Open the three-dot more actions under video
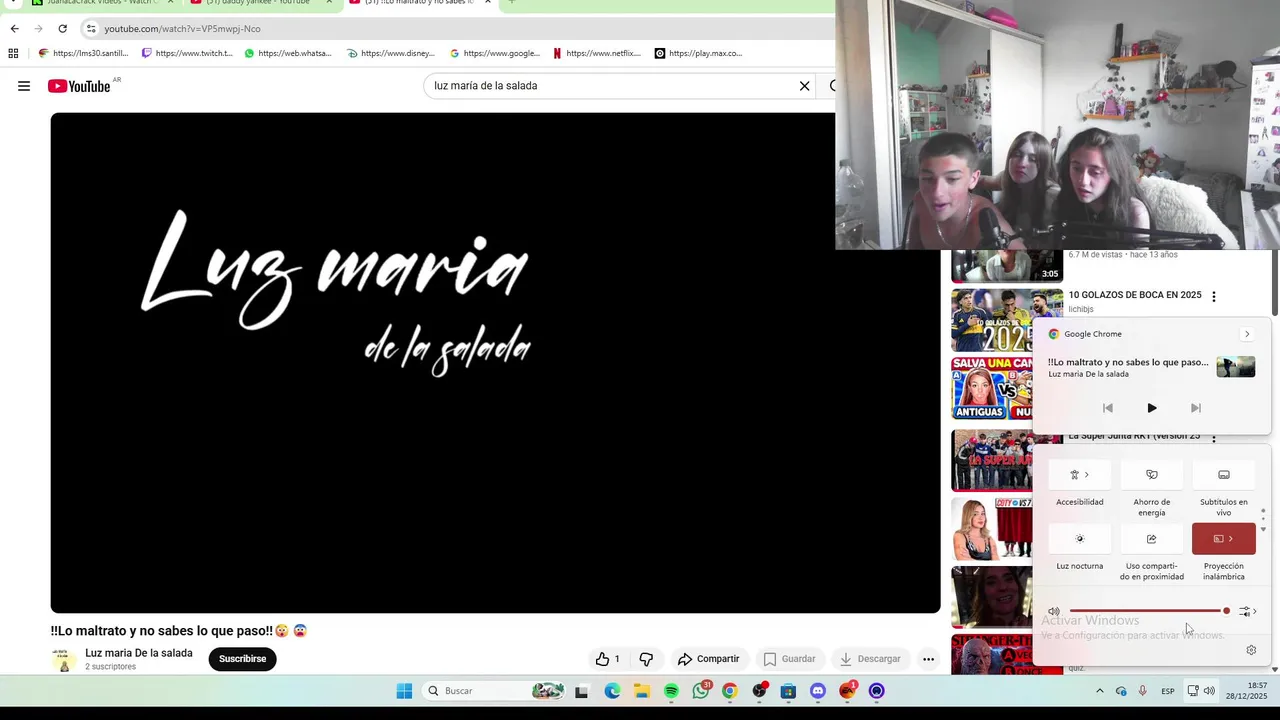Viewport: 1280px width, 720px height. [928, 659]
